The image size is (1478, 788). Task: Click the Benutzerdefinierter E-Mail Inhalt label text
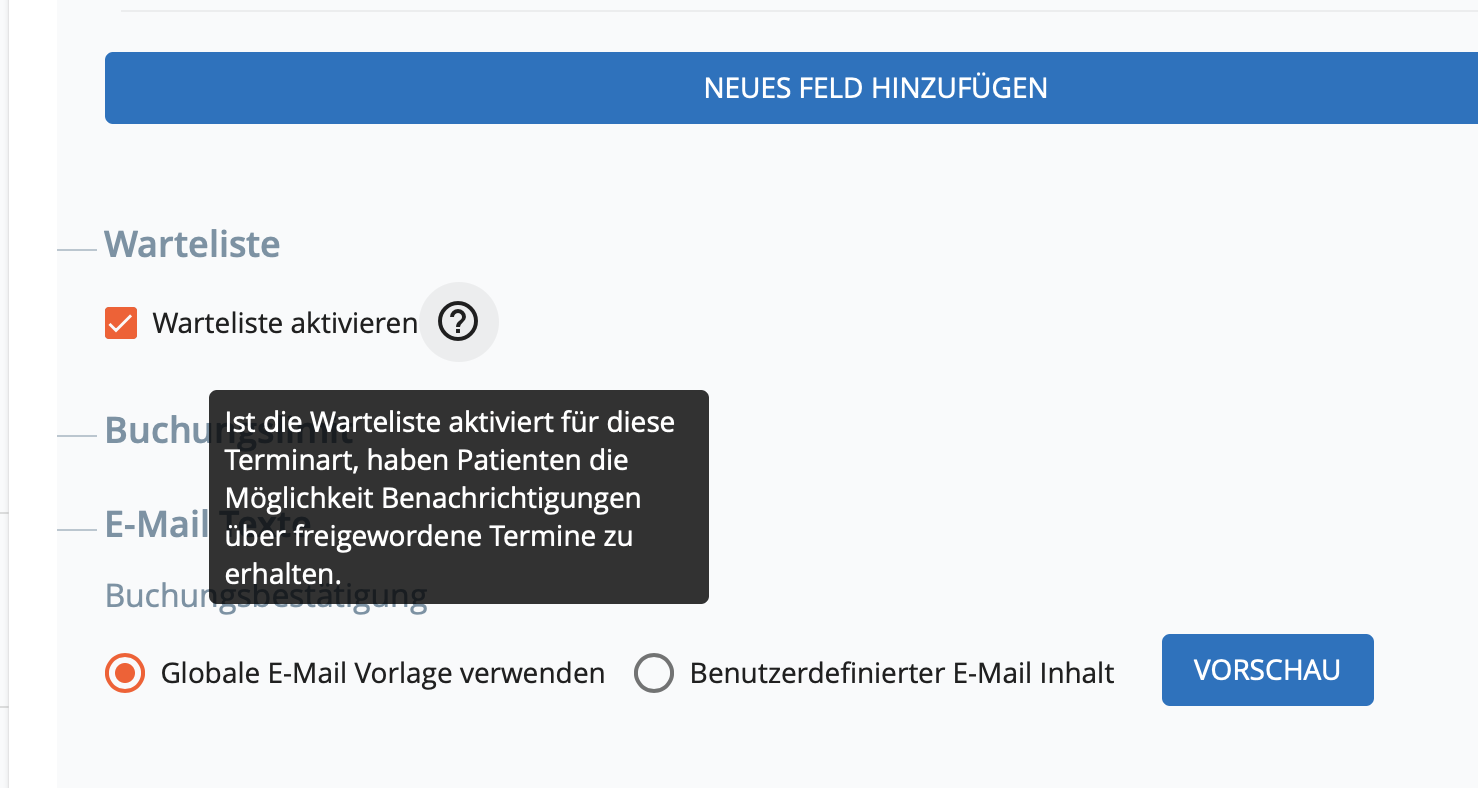coord(902,673)
